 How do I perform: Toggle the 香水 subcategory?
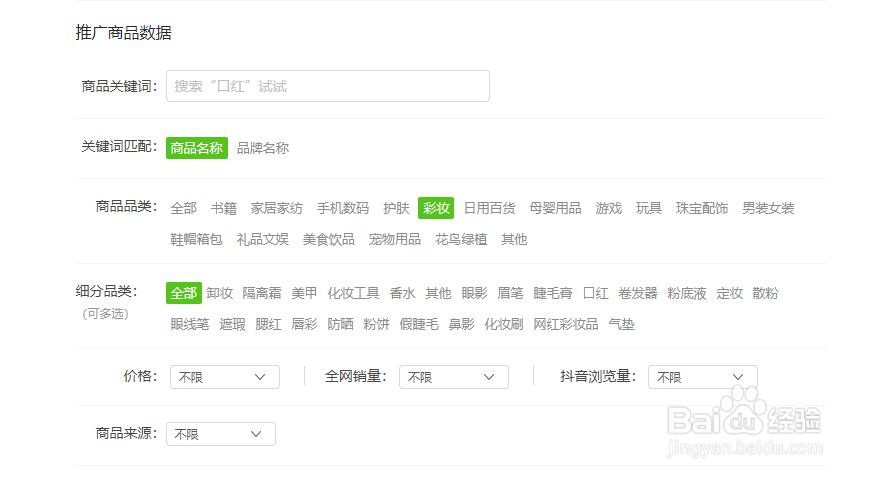[402, 293]
